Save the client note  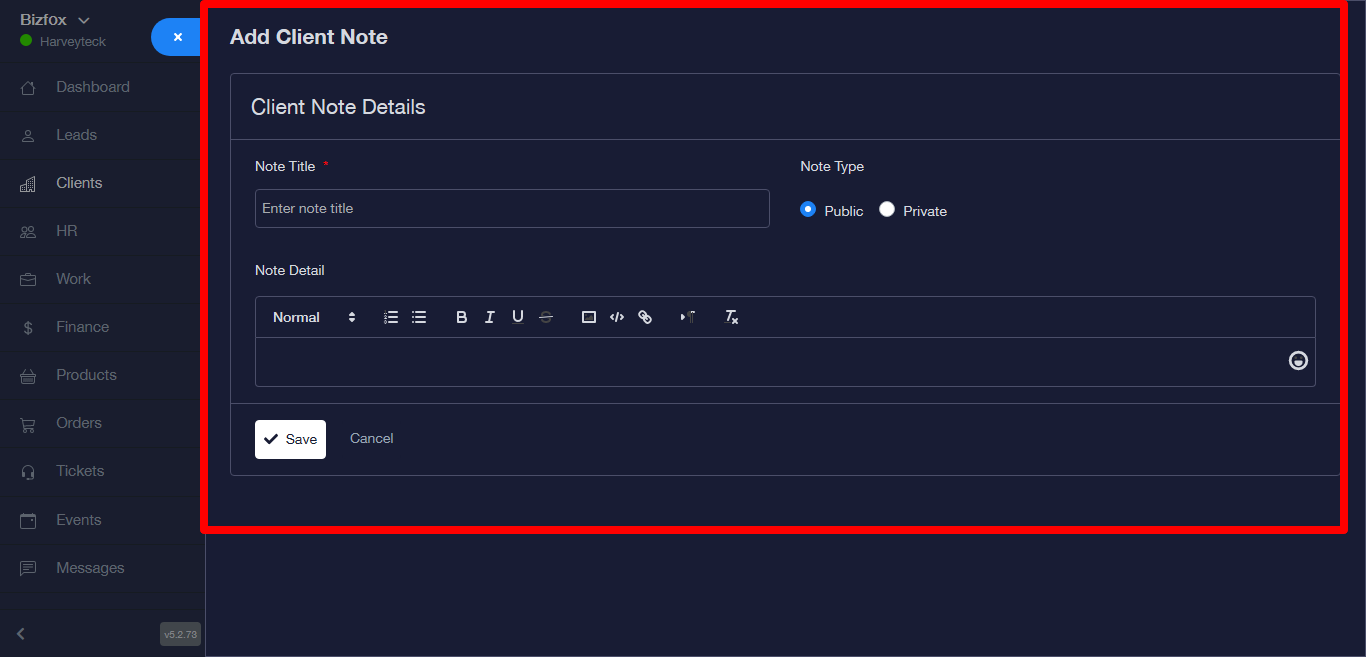coord(290,439)
